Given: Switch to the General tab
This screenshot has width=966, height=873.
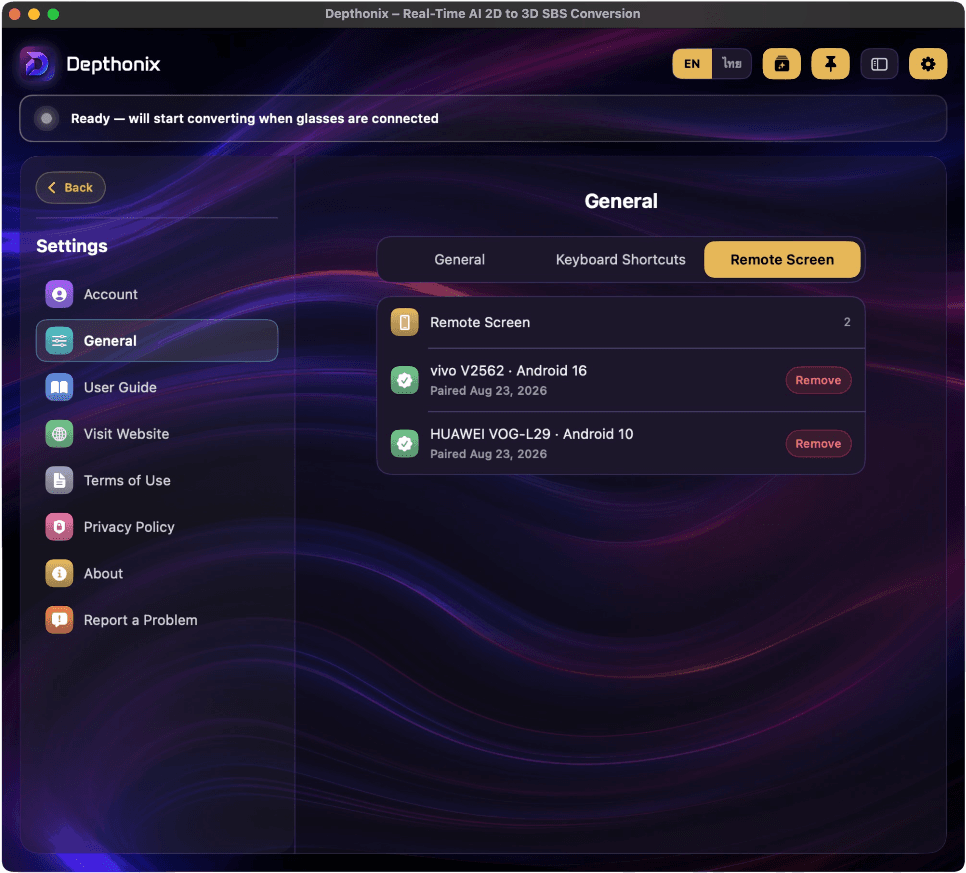Looking at the screenshot, I should click(x=459, y=259).
